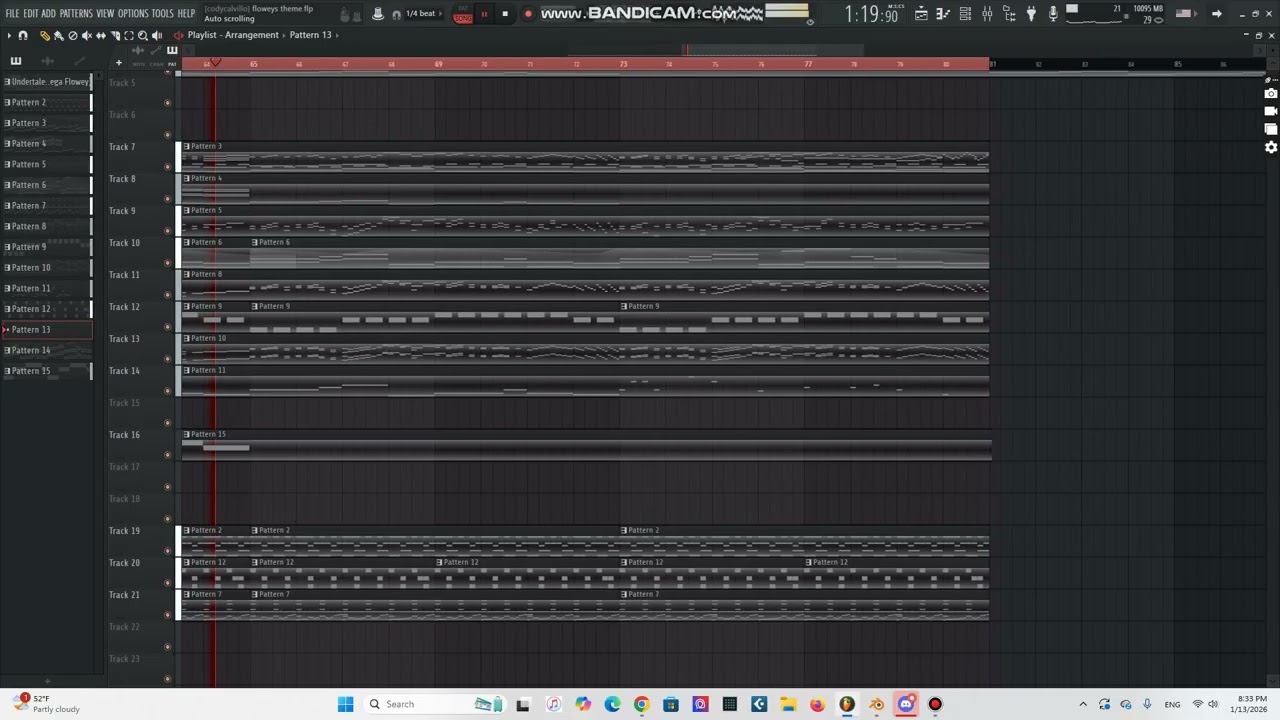Image resolution: width=1280 pixels, height=720 pixels.
Task: Select the playlist Select tool
Action: [x=128, y=35]
